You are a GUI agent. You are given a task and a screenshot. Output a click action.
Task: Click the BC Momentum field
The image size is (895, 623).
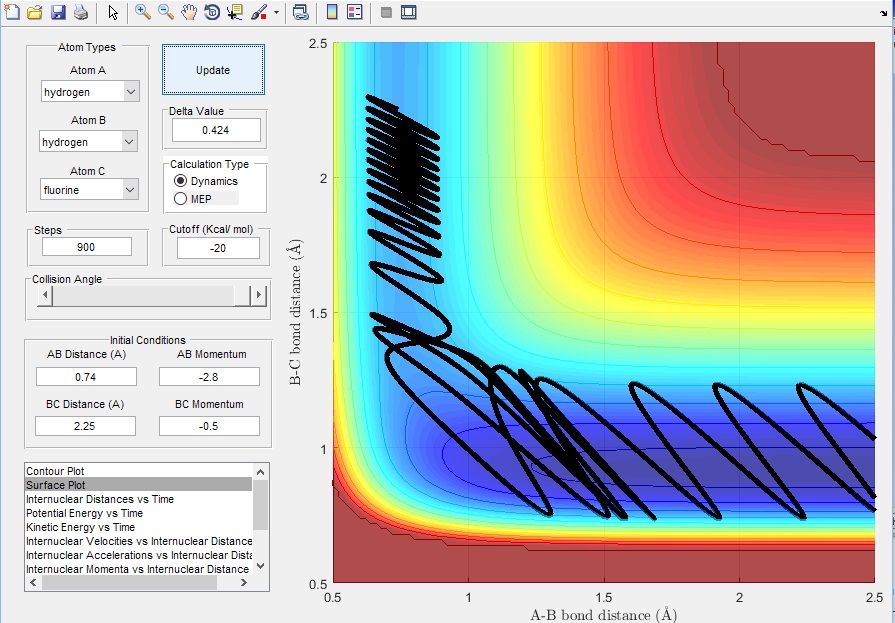point(209,426)
